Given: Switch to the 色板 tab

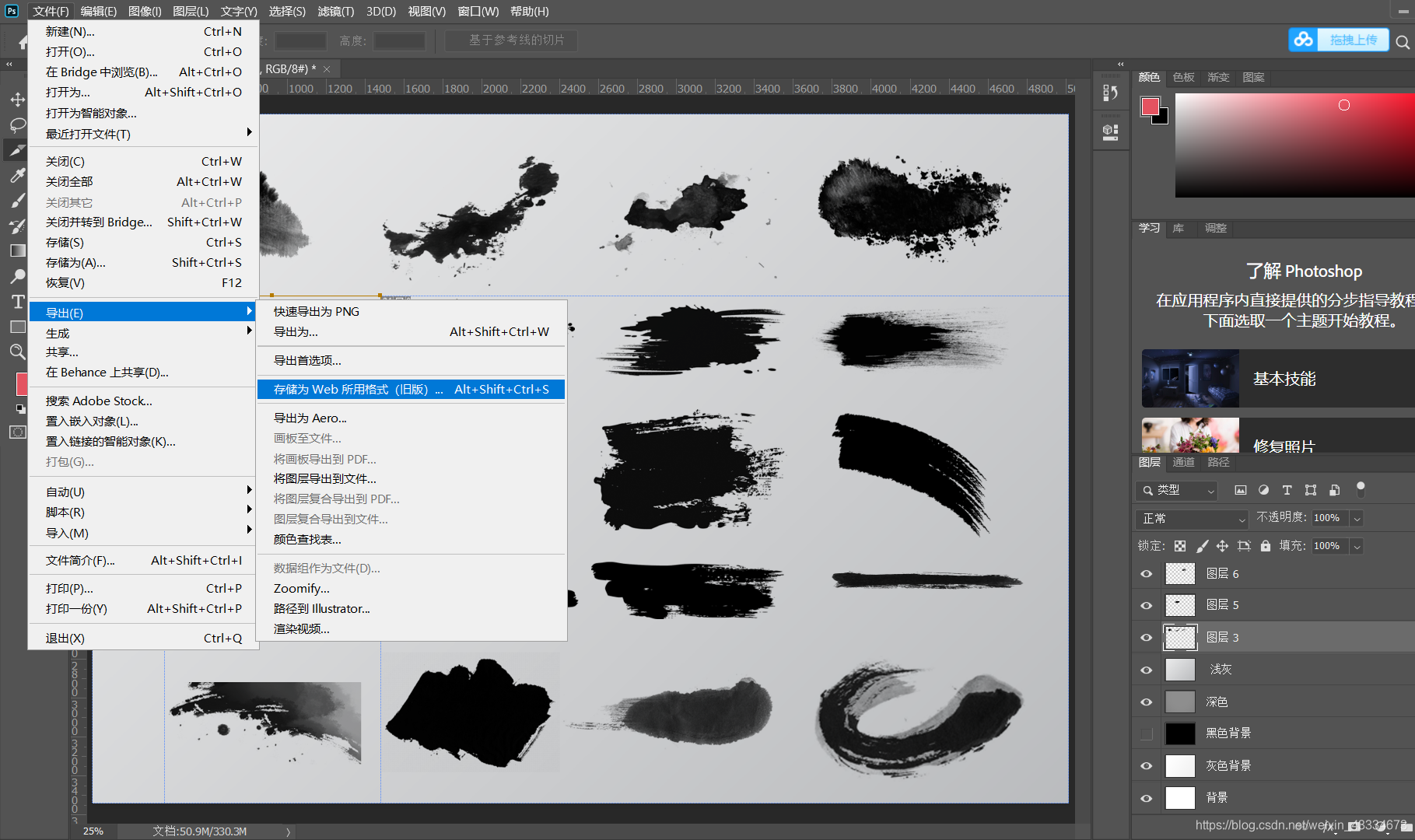Looking at the screenshot, I should (1183, 77).
